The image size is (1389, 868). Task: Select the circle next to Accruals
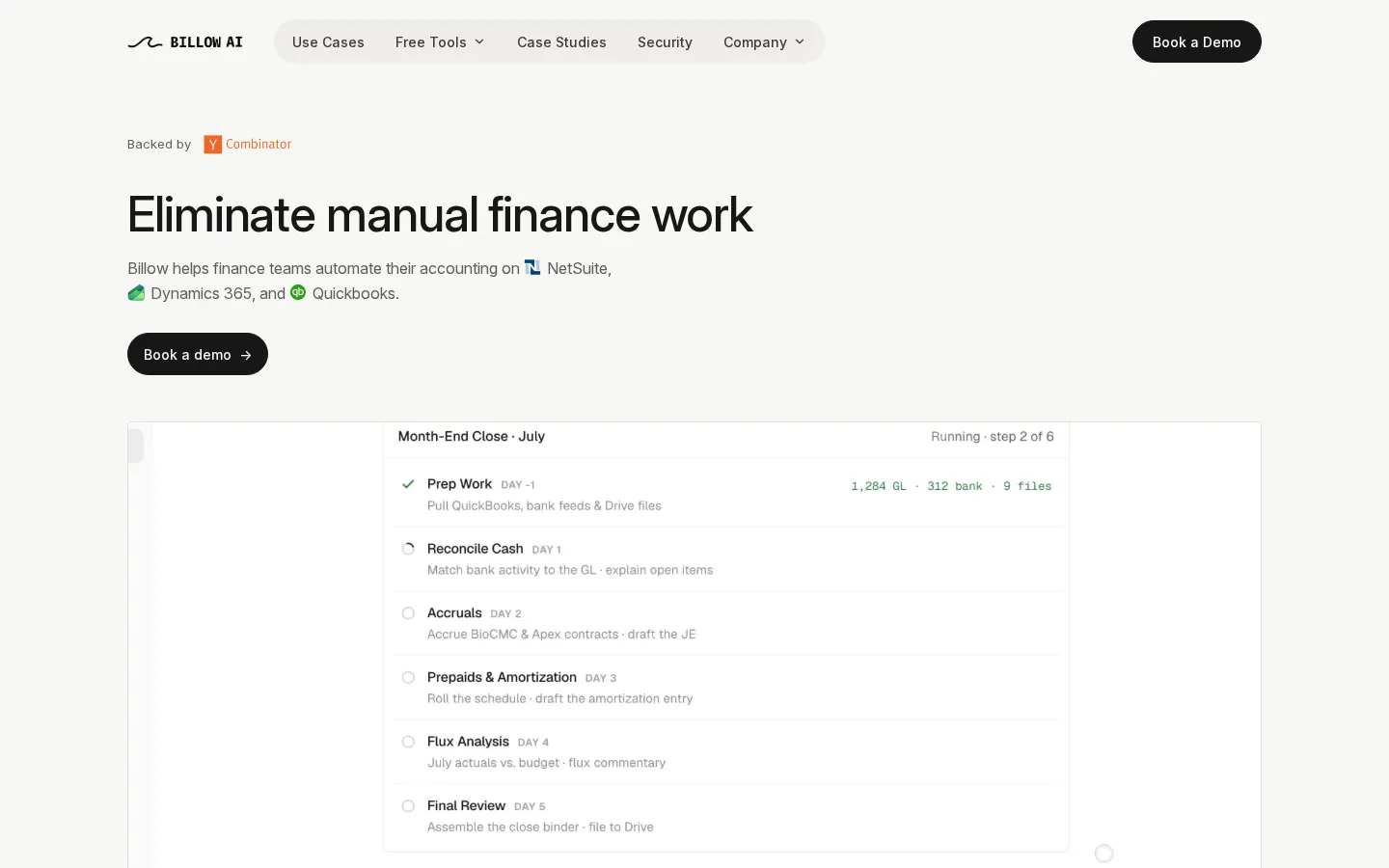point(408,613)
